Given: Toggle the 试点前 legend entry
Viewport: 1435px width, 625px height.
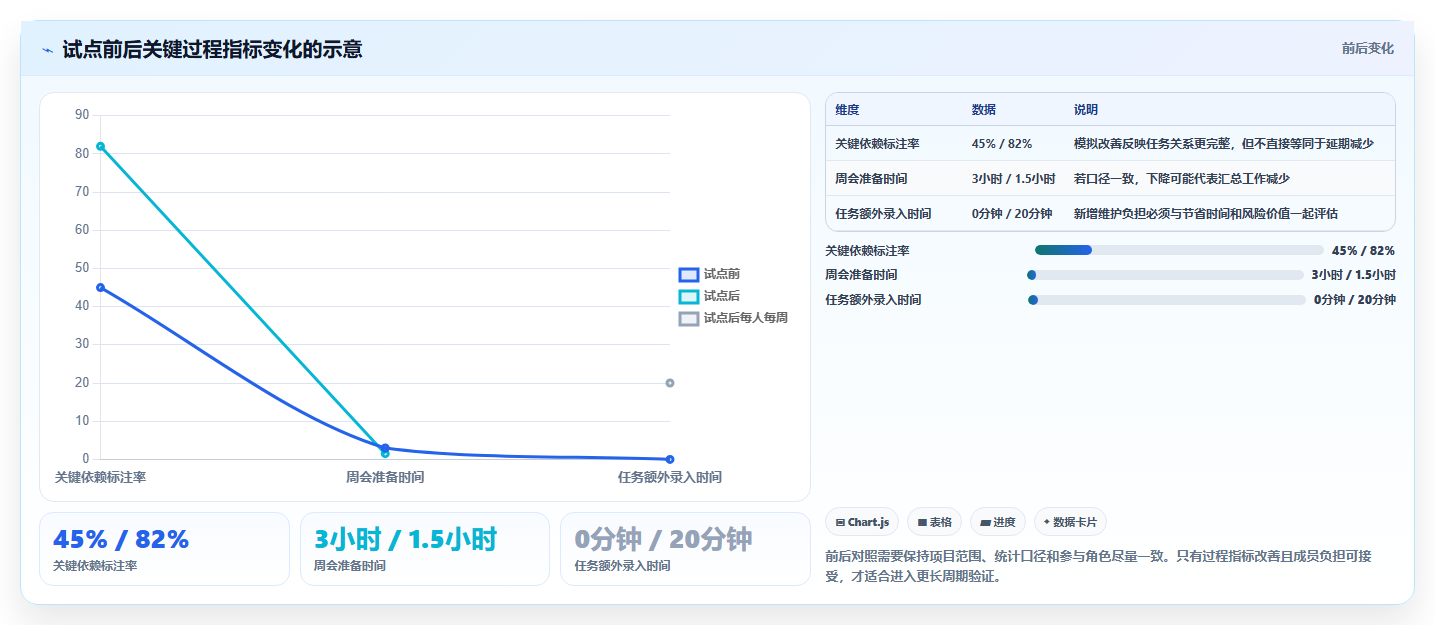Looking at the screenshot, I should point(709,274).
